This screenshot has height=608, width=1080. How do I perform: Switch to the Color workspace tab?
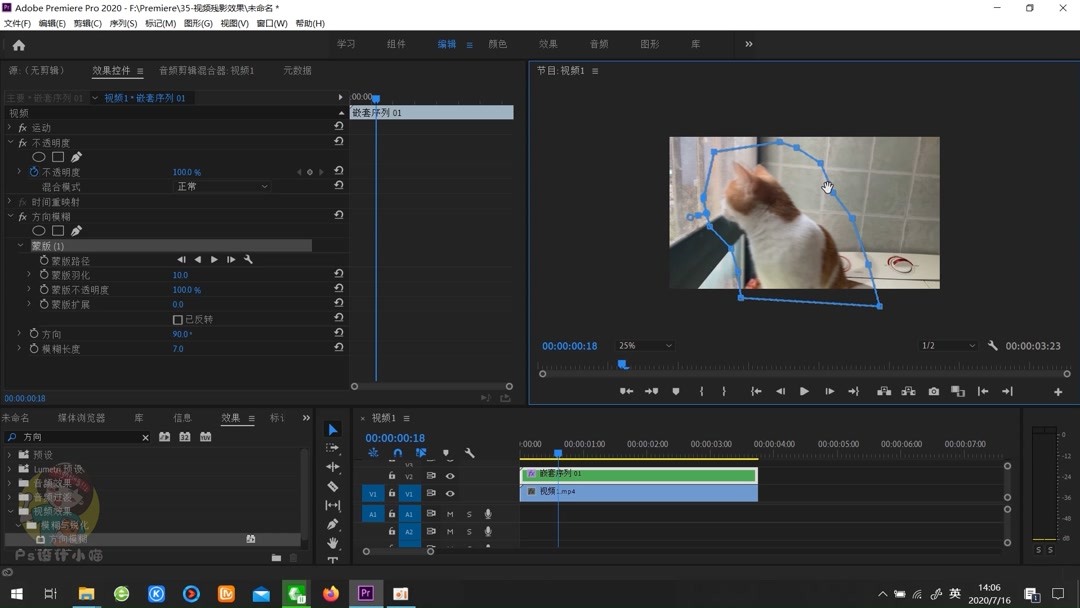(x=497, y=44)
